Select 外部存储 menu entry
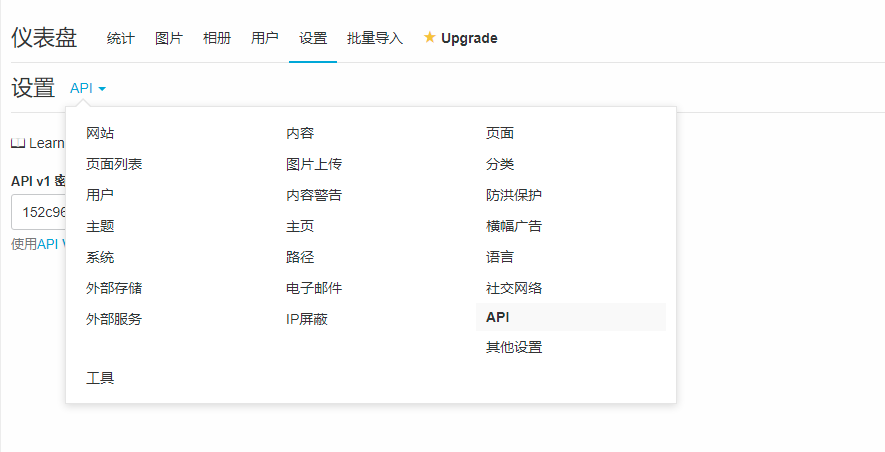This screenshot has height=452, width=885. coord(114,288)
